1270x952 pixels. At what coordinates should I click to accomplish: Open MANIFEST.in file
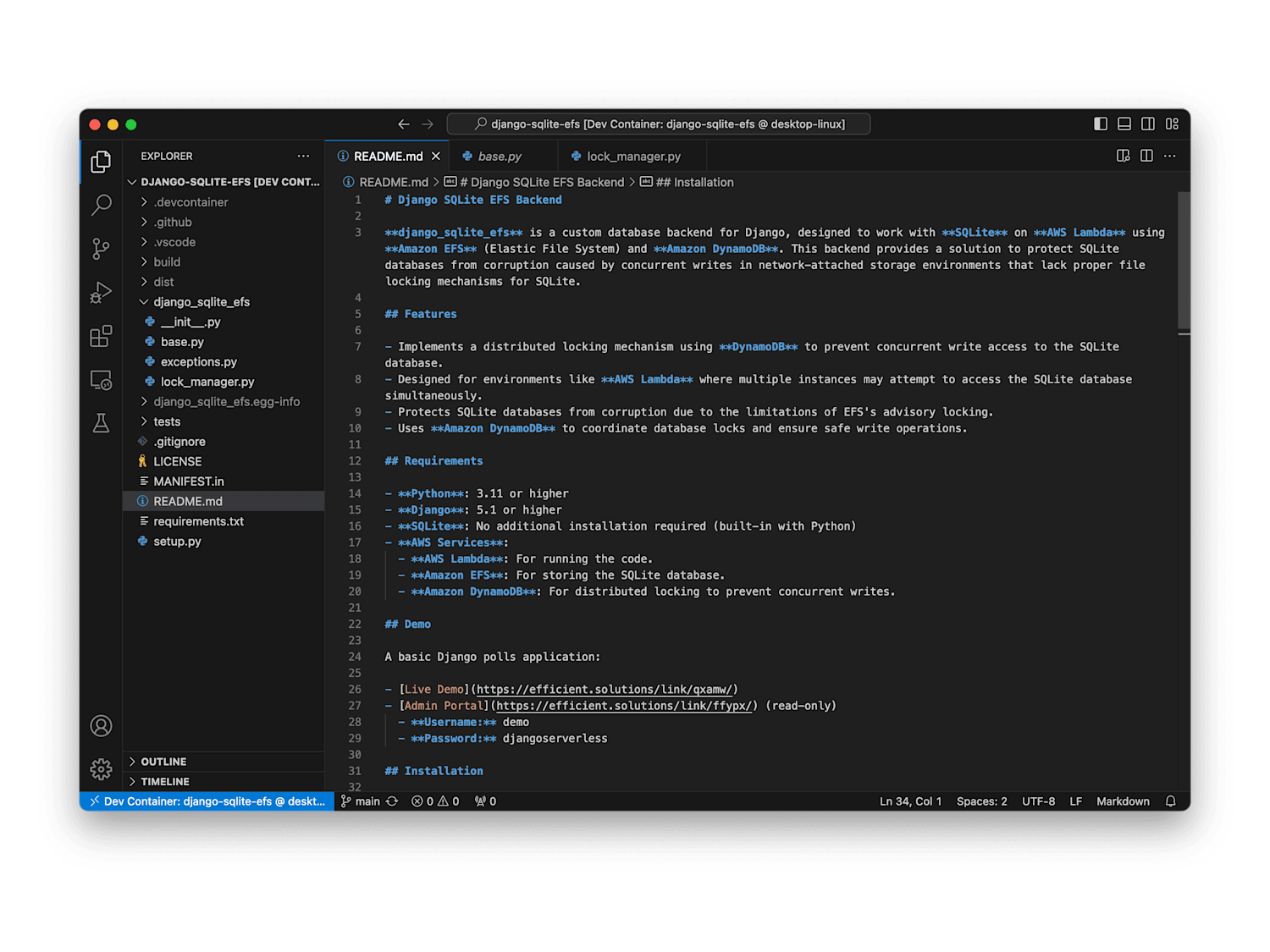point(224,482)
